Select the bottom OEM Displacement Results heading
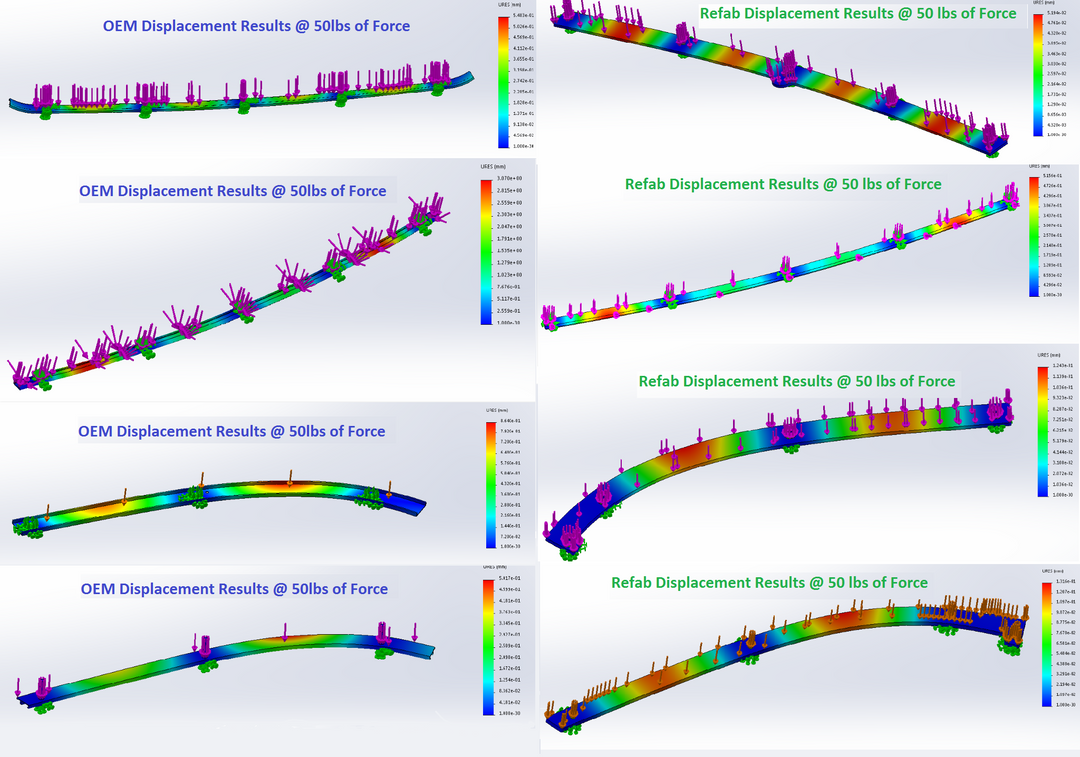 coord(234,589)
